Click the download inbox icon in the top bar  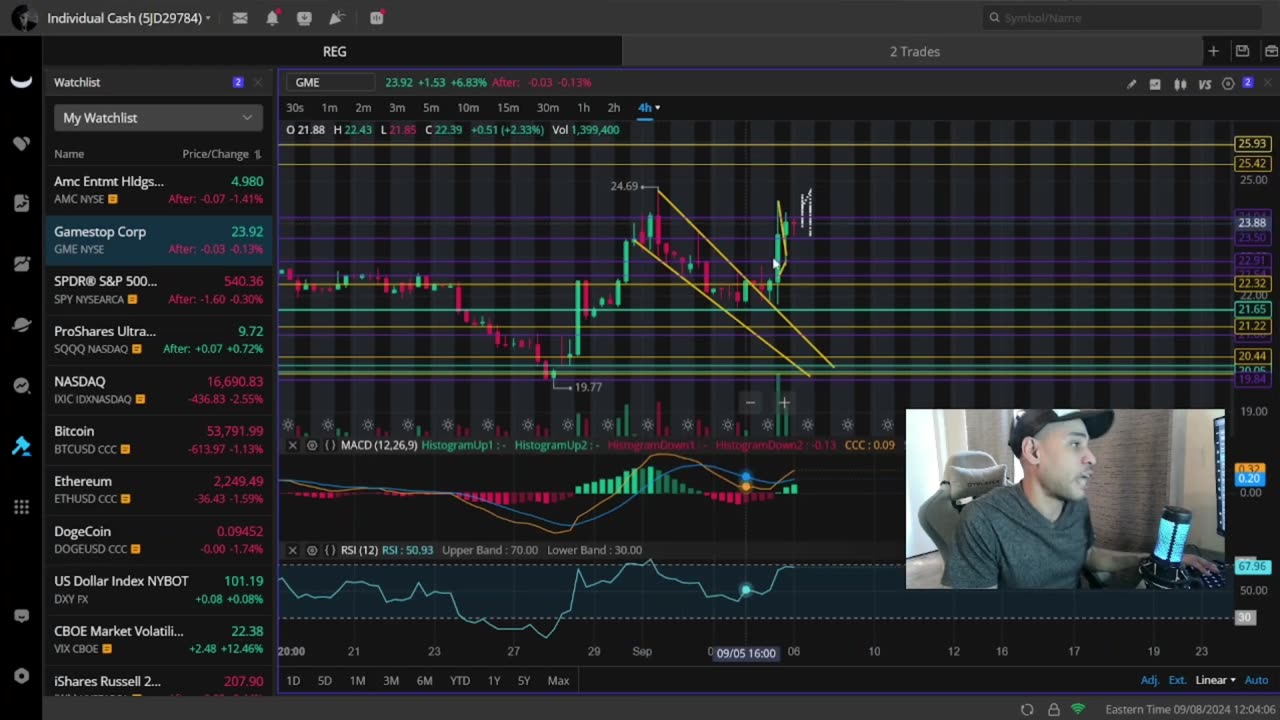304,18
